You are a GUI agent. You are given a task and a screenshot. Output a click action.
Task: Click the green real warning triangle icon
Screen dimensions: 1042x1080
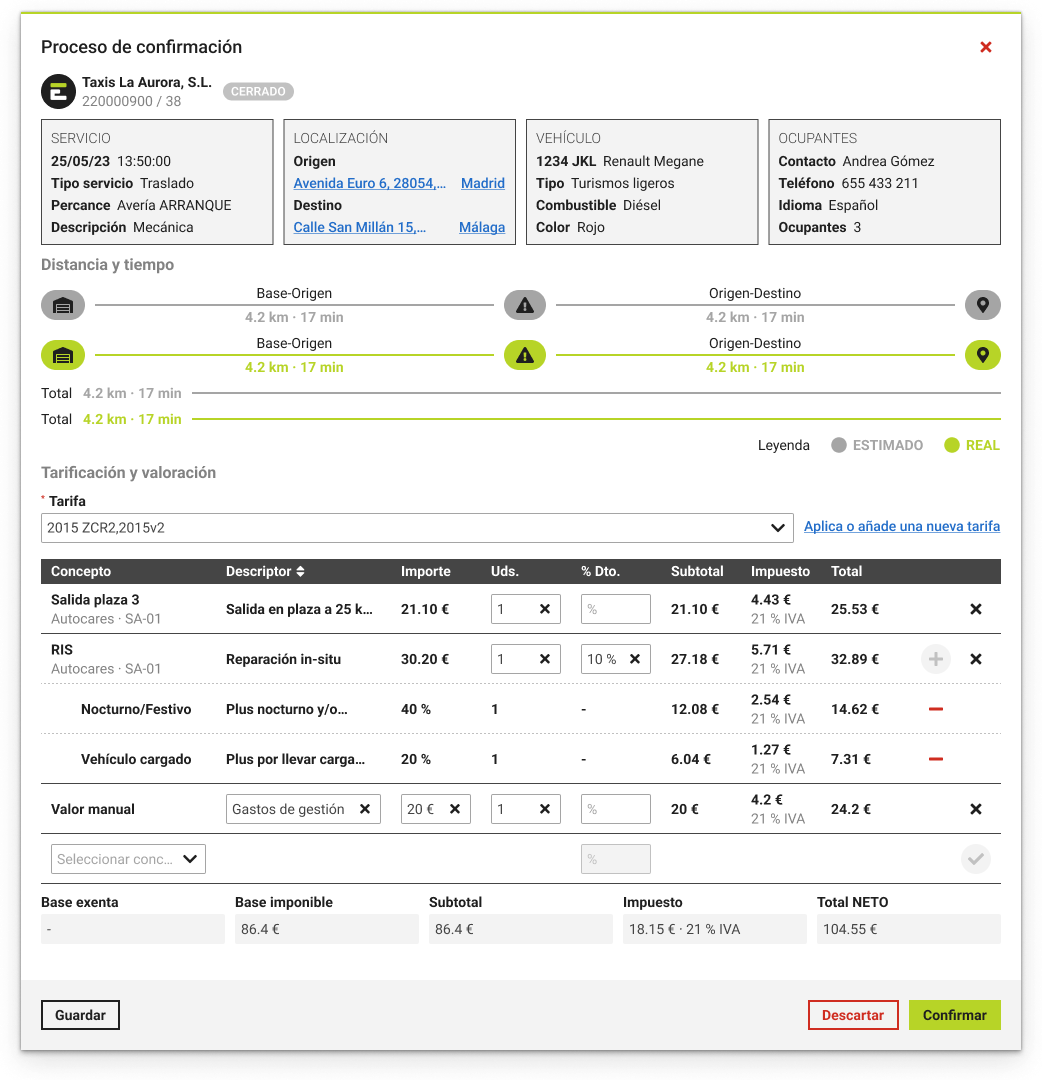point(525,355)
